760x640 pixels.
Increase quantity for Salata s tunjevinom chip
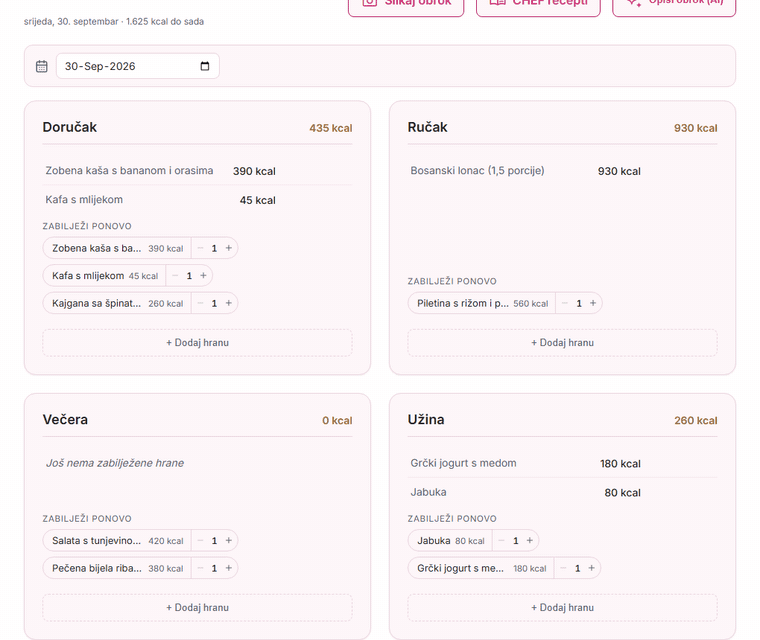click(229, 541)
